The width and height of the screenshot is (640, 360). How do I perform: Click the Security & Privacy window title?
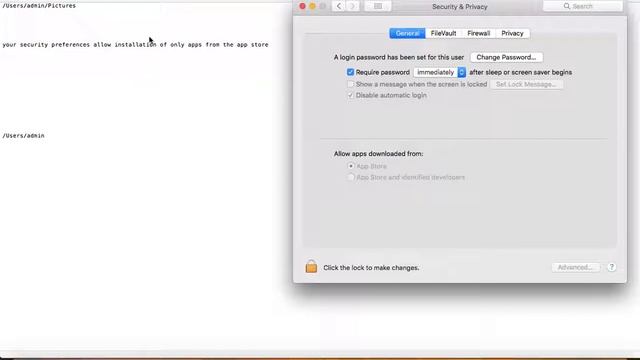(x=460, y=7)
